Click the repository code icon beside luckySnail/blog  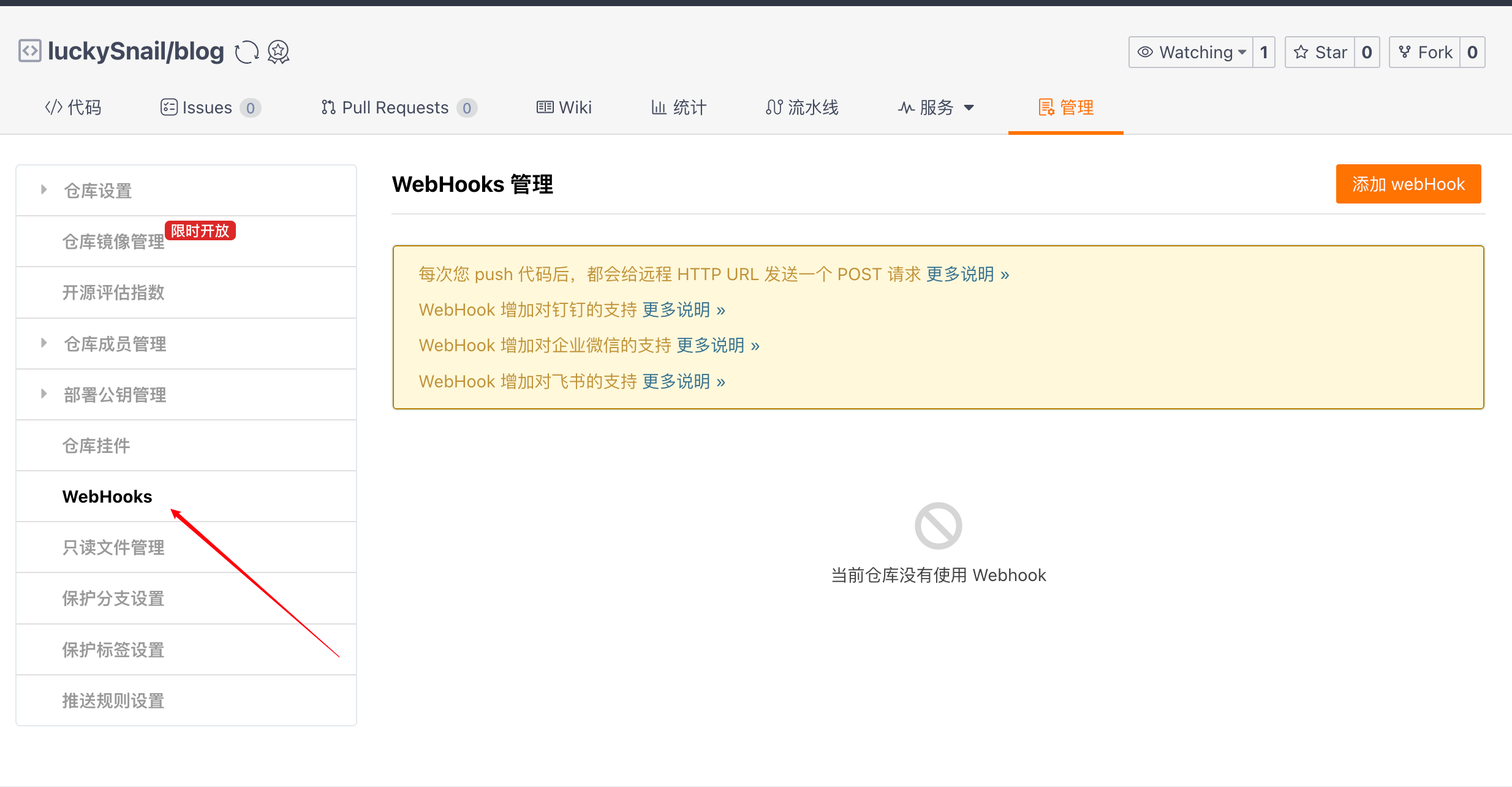[x=29, y=51]
